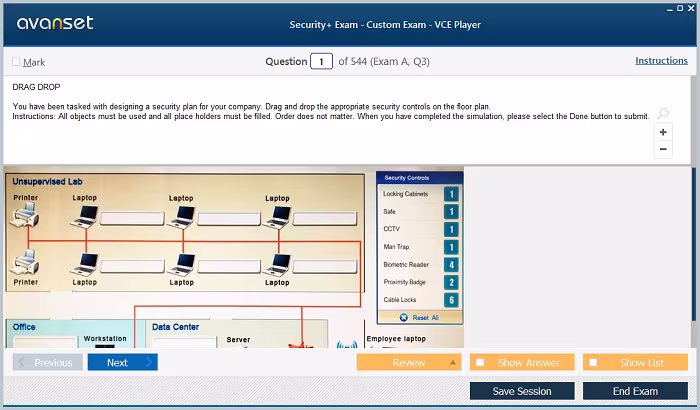700x410 pixels.
Task: Go to the Next question
Action: 123,362
